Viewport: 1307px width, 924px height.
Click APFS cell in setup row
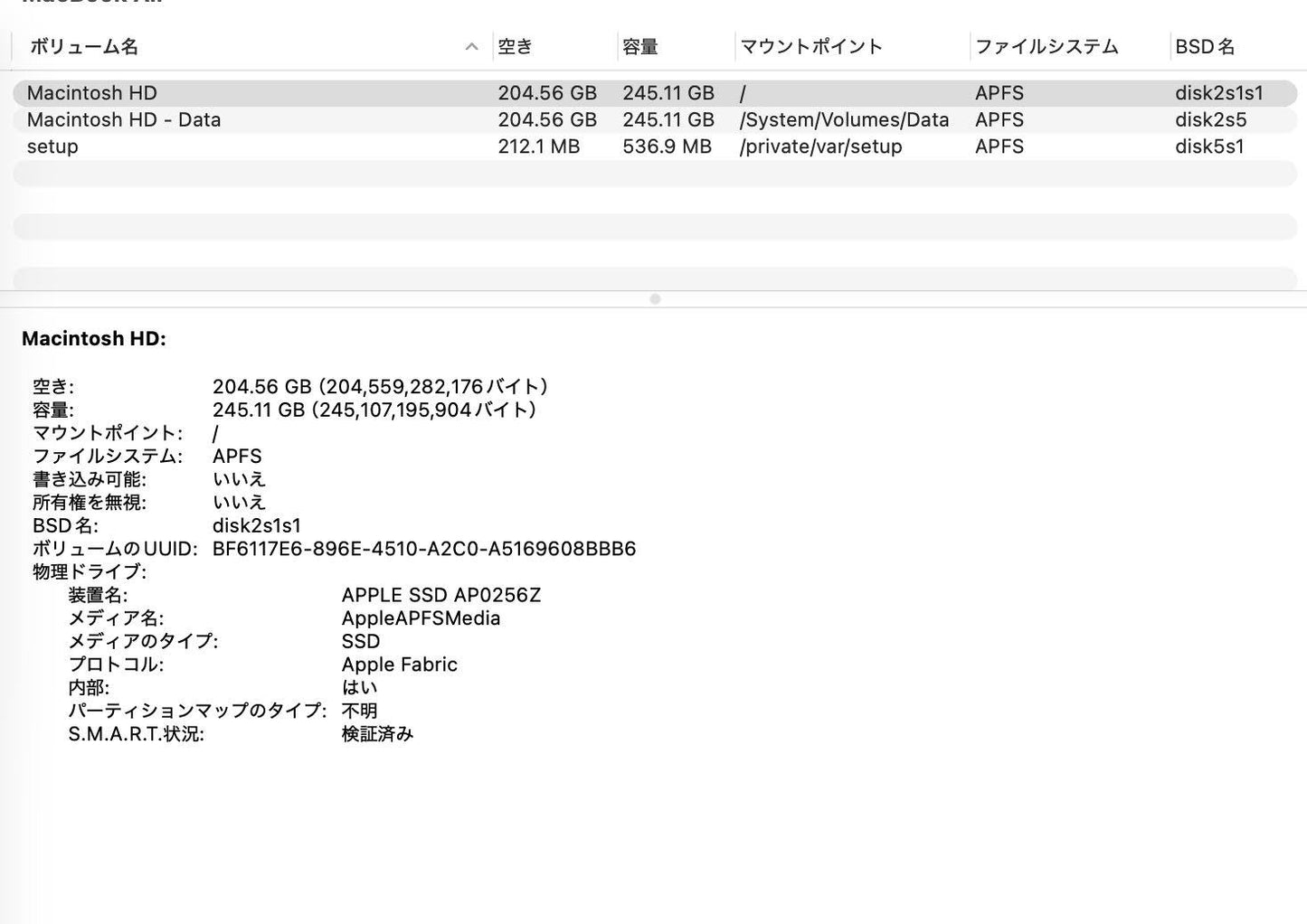coord(999,146)
